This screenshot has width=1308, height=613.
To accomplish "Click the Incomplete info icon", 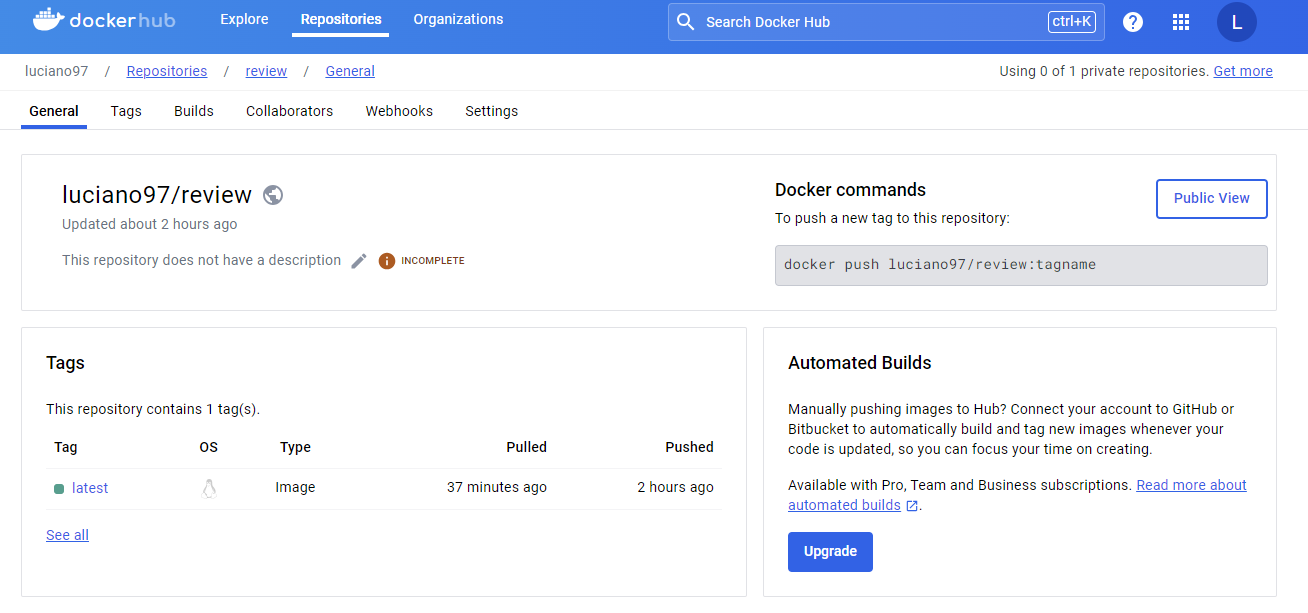I will 387,261.
